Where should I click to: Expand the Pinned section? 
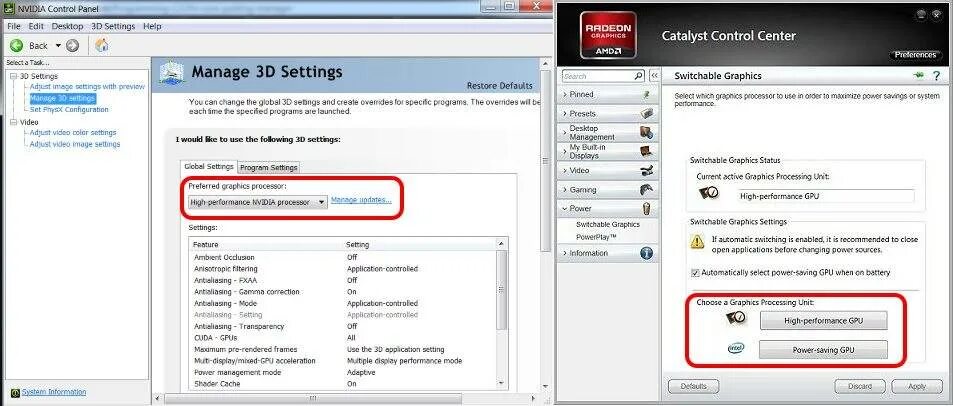click(x=609, y=95)
